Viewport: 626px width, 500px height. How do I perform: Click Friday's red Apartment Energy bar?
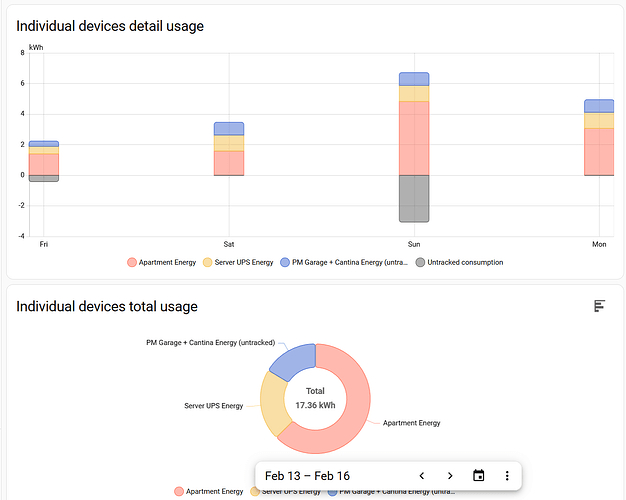pos(44,163)
